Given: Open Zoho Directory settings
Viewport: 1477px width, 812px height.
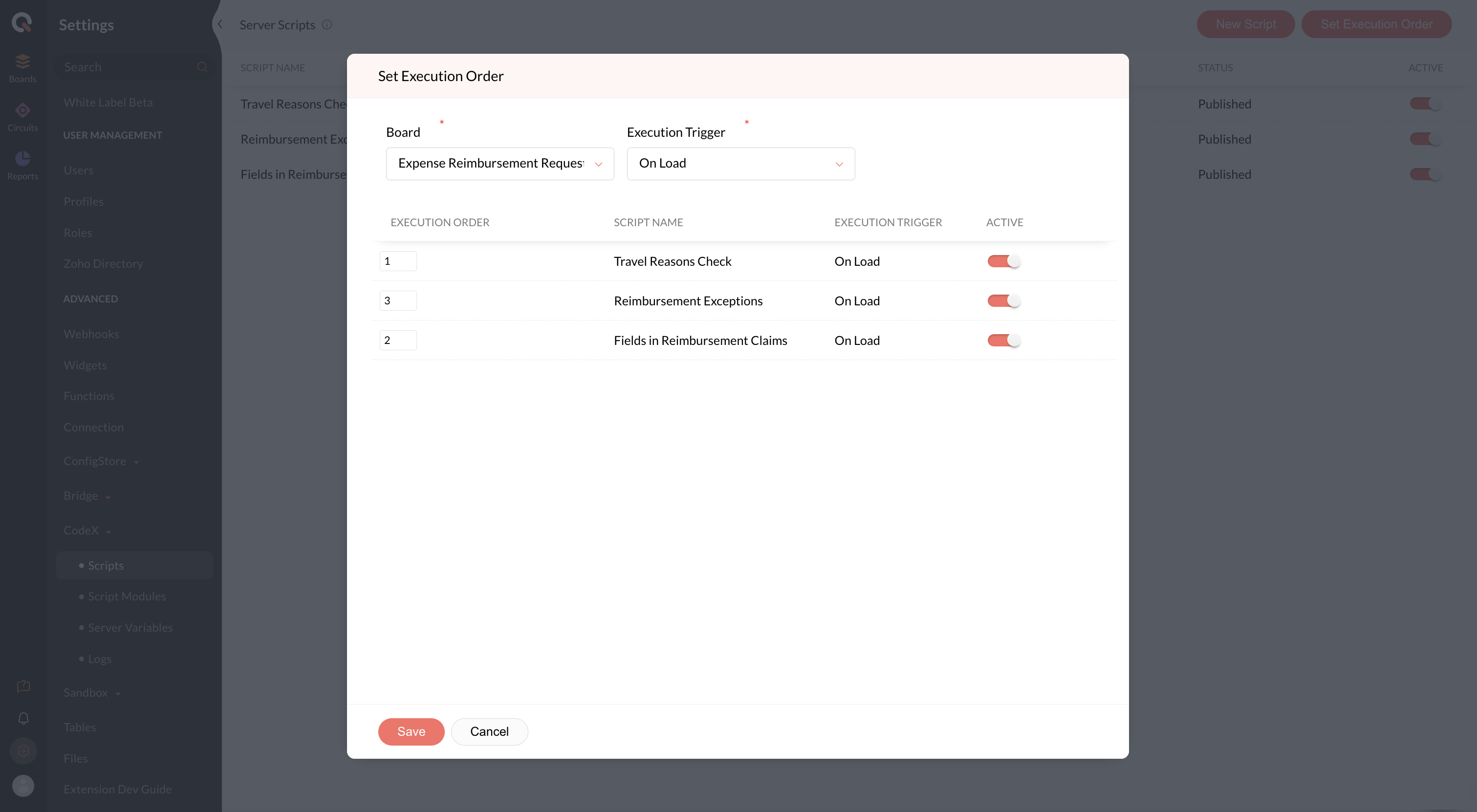Looking at the screenshot, I should pos(103,264).
